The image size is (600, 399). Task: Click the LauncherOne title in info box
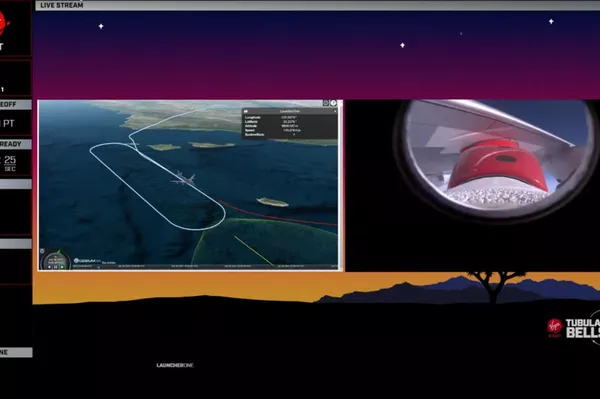pos(290,111)
